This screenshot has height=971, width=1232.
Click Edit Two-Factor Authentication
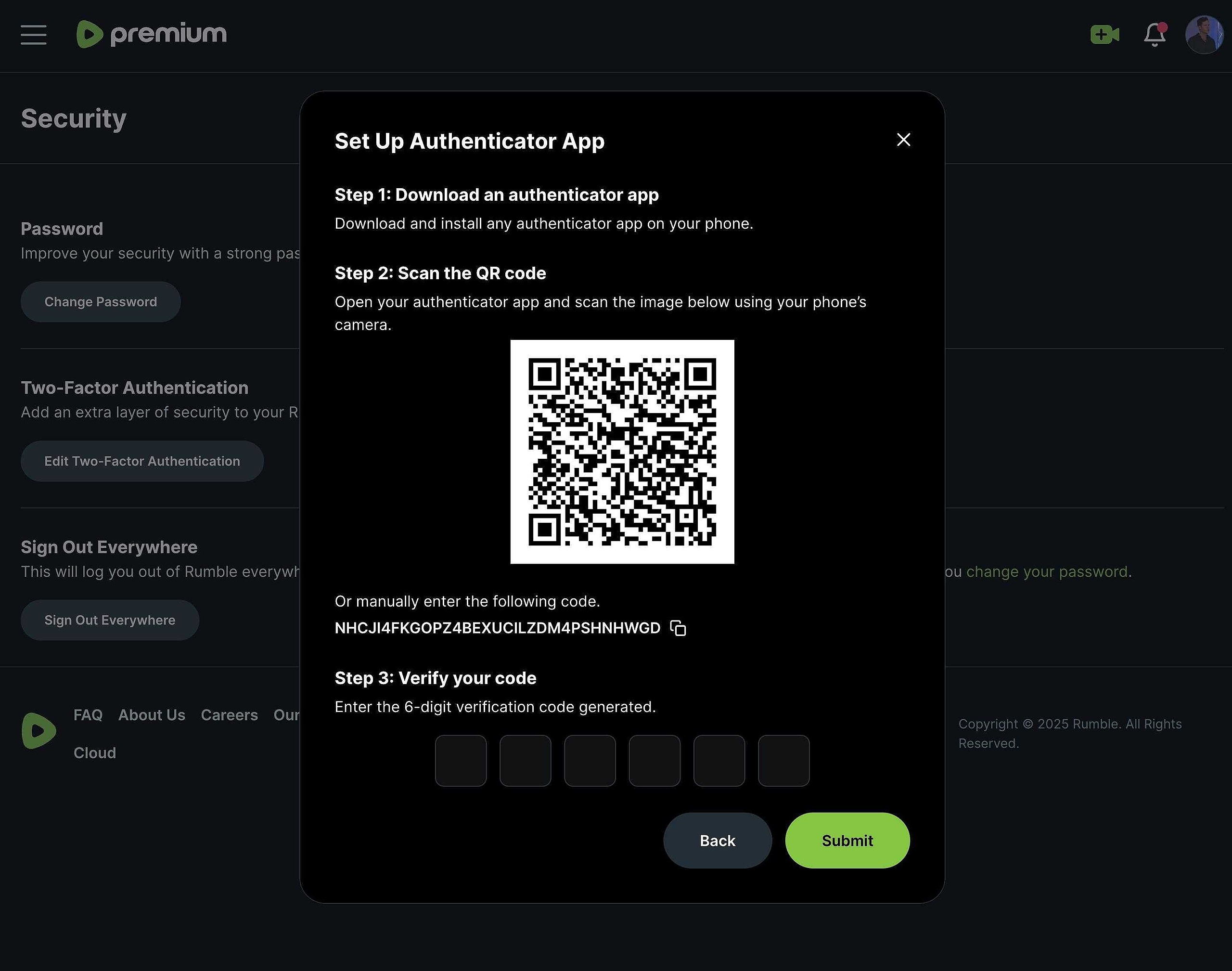(x=142, y=461)
